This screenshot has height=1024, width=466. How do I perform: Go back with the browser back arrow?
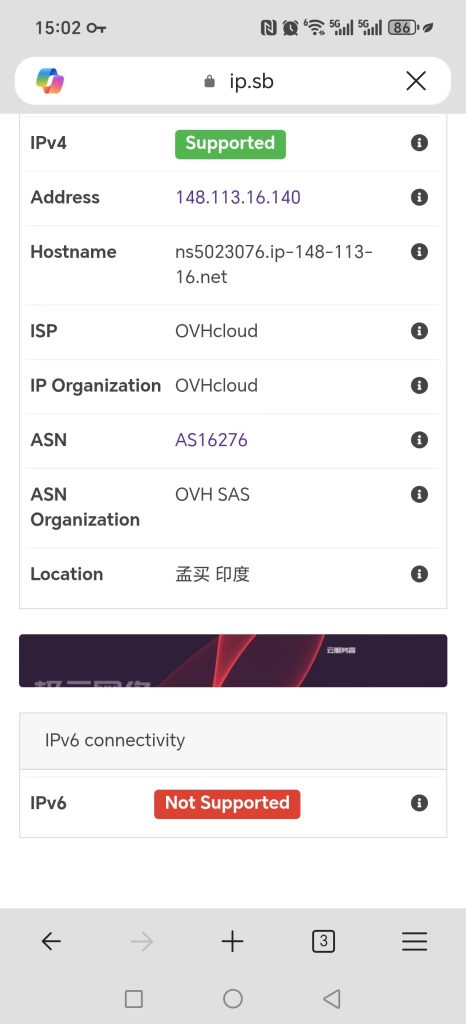click(51, 941)
